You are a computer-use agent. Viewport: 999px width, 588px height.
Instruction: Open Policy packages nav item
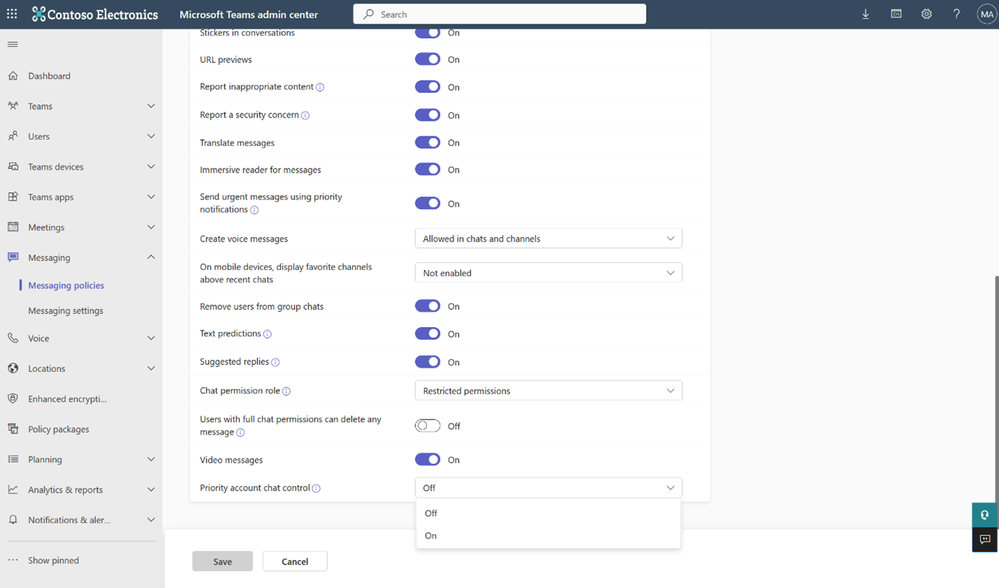coord(59,429)
